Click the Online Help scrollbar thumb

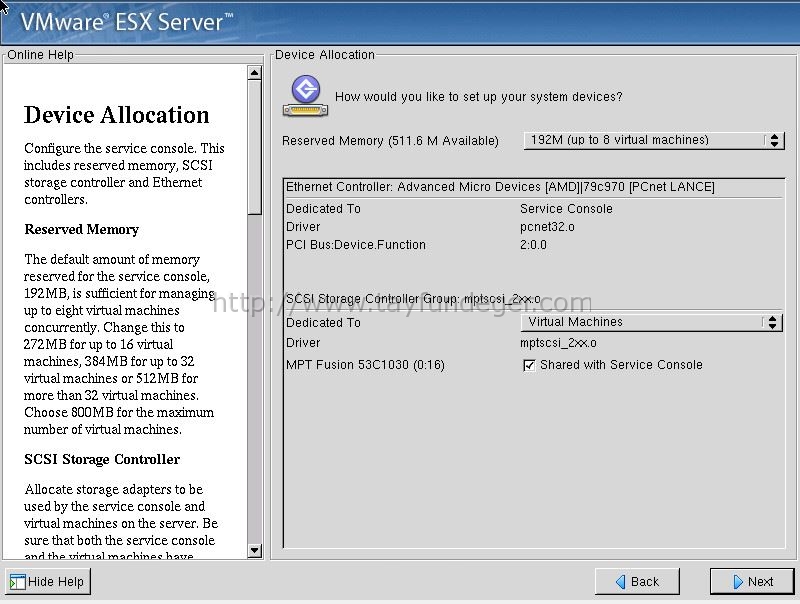[255, 147]
